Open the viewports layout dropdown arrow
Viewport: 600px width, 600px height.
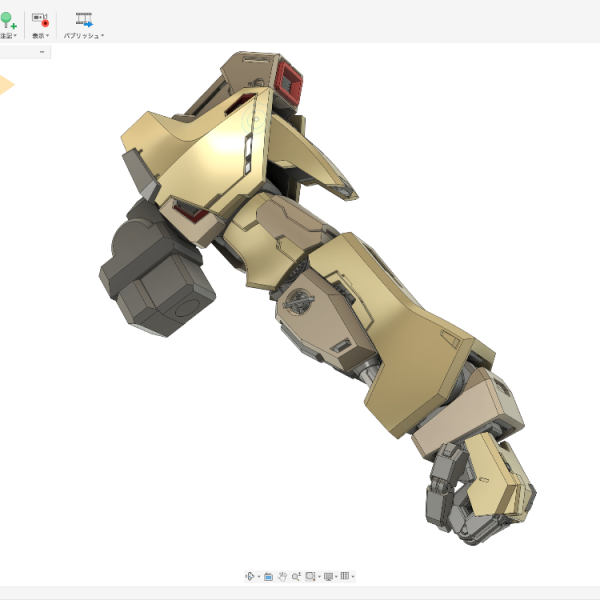[x=353, y=577]
